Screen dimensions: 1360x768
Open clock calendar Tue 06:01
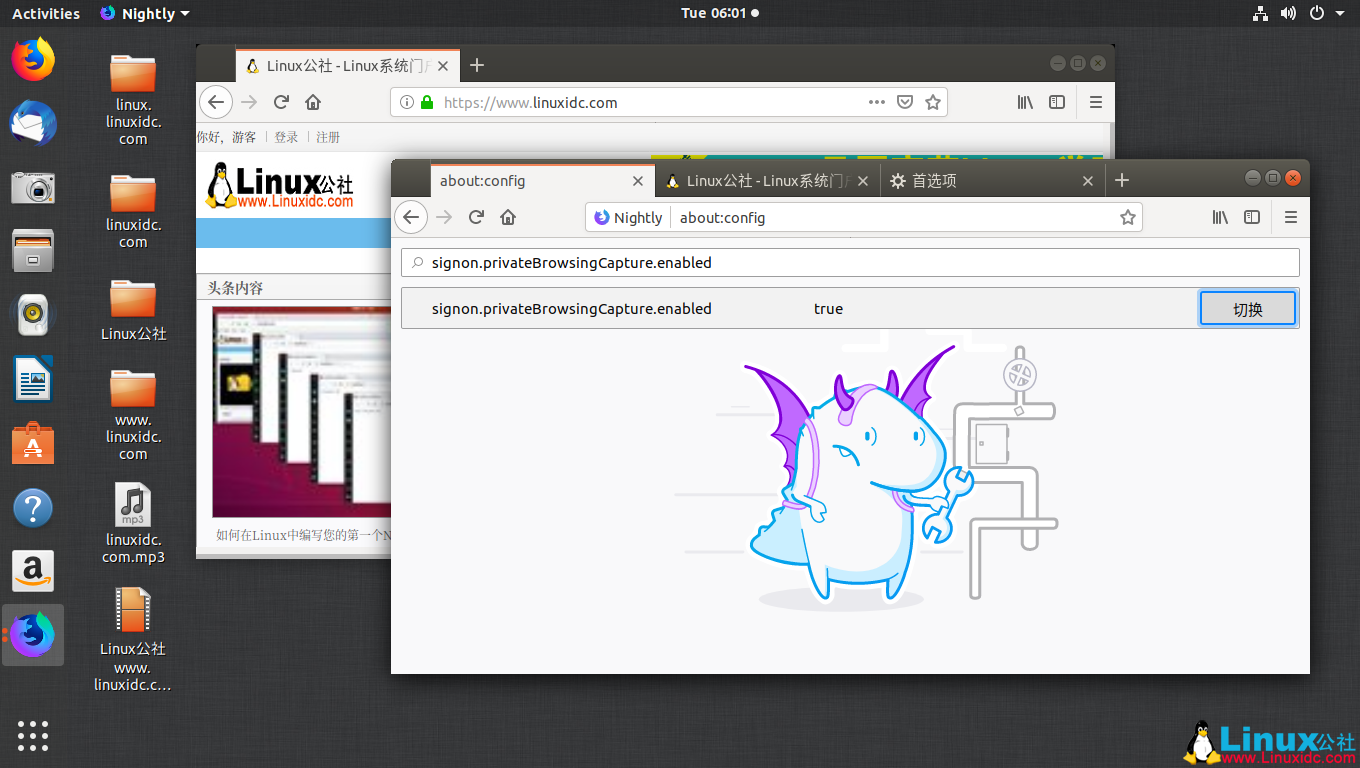[x=720, y=13]
